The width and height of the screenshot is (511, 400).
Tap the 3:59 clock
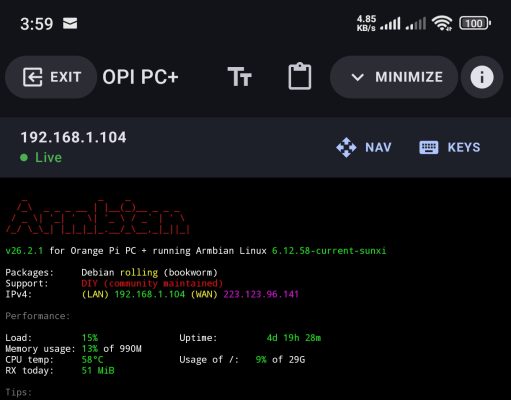click(x=37, y=24)
